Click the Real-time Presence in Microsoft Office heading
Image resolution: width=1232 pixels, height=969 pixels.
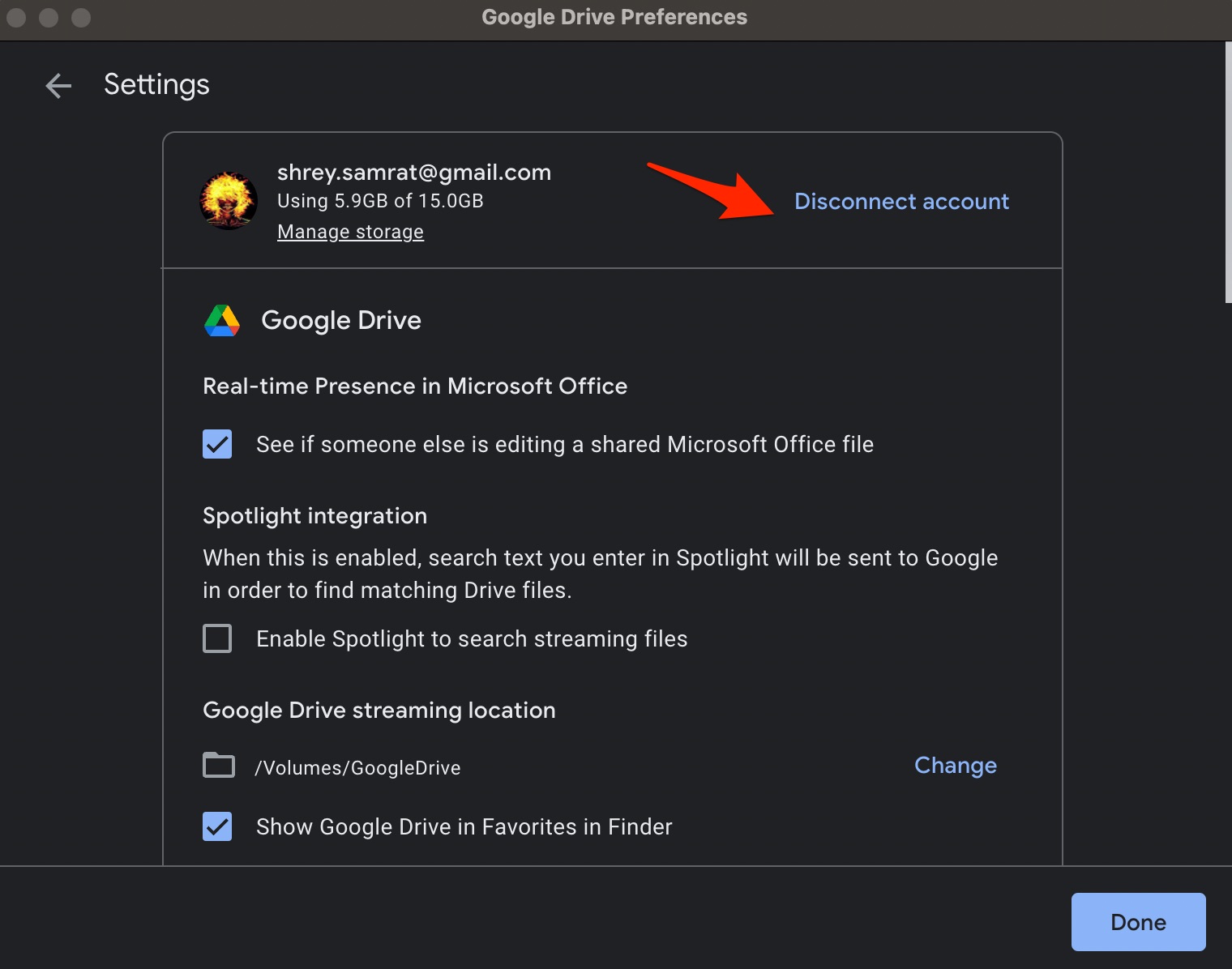coord(415,386)
